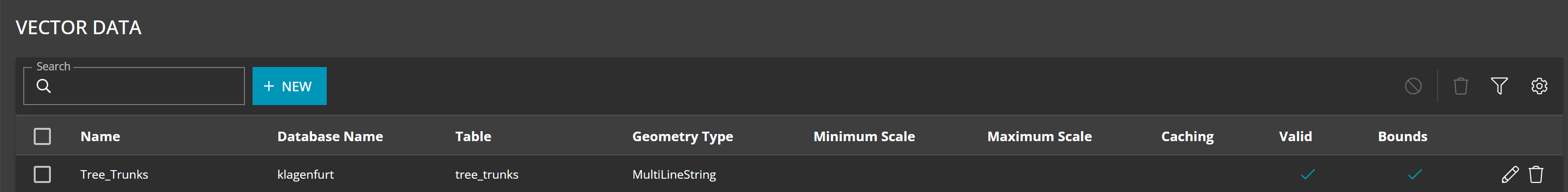Click the Bounds checkmark for Tree_Trunks
The height and width of the screenshot is (192, 1568).
coord(1414,174)
